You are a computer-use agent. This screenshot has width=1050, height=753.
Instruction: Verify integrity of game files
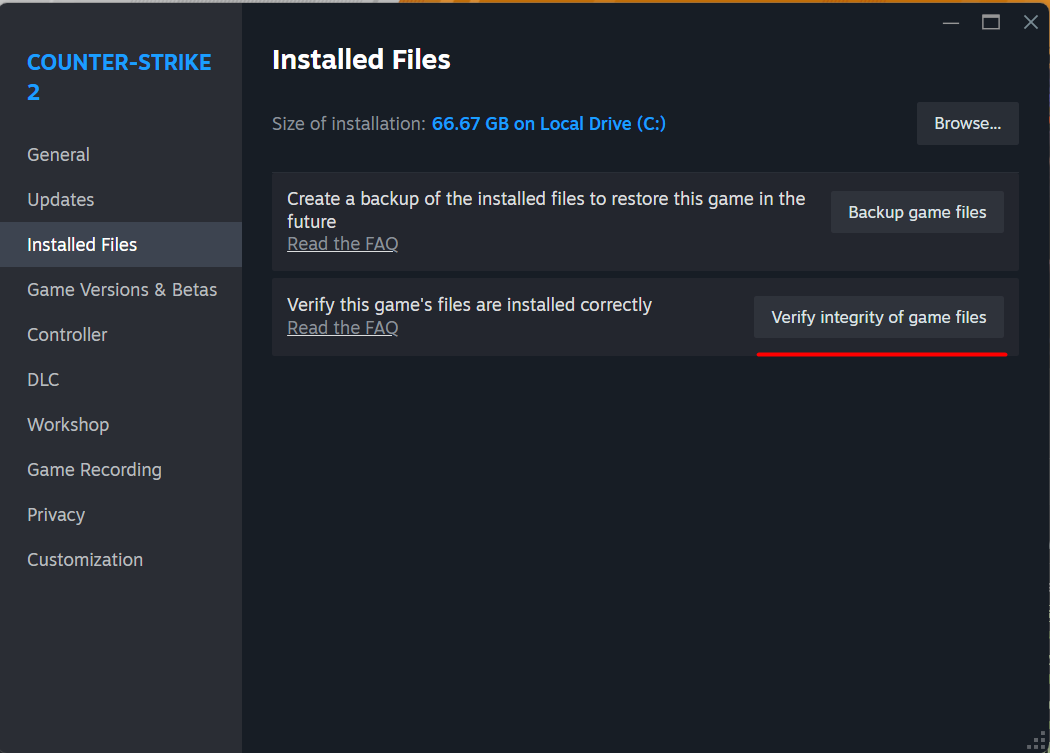click(x=879, y=317)
